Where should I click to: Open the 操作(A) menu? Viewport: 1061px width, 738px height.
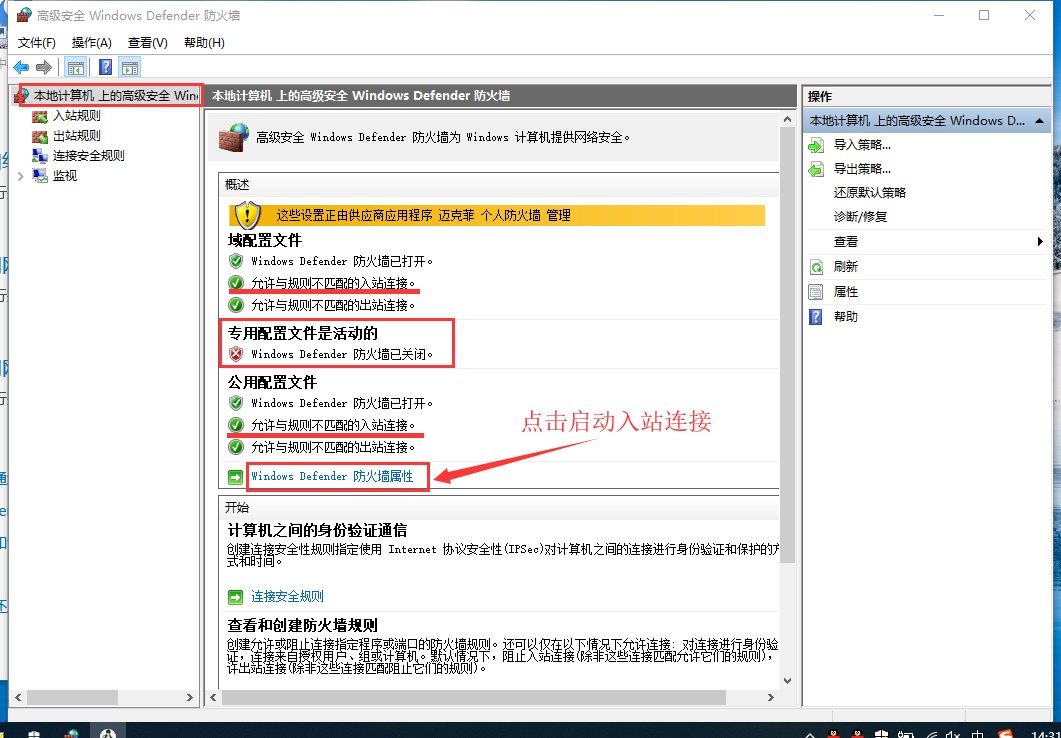coord(91,43)
